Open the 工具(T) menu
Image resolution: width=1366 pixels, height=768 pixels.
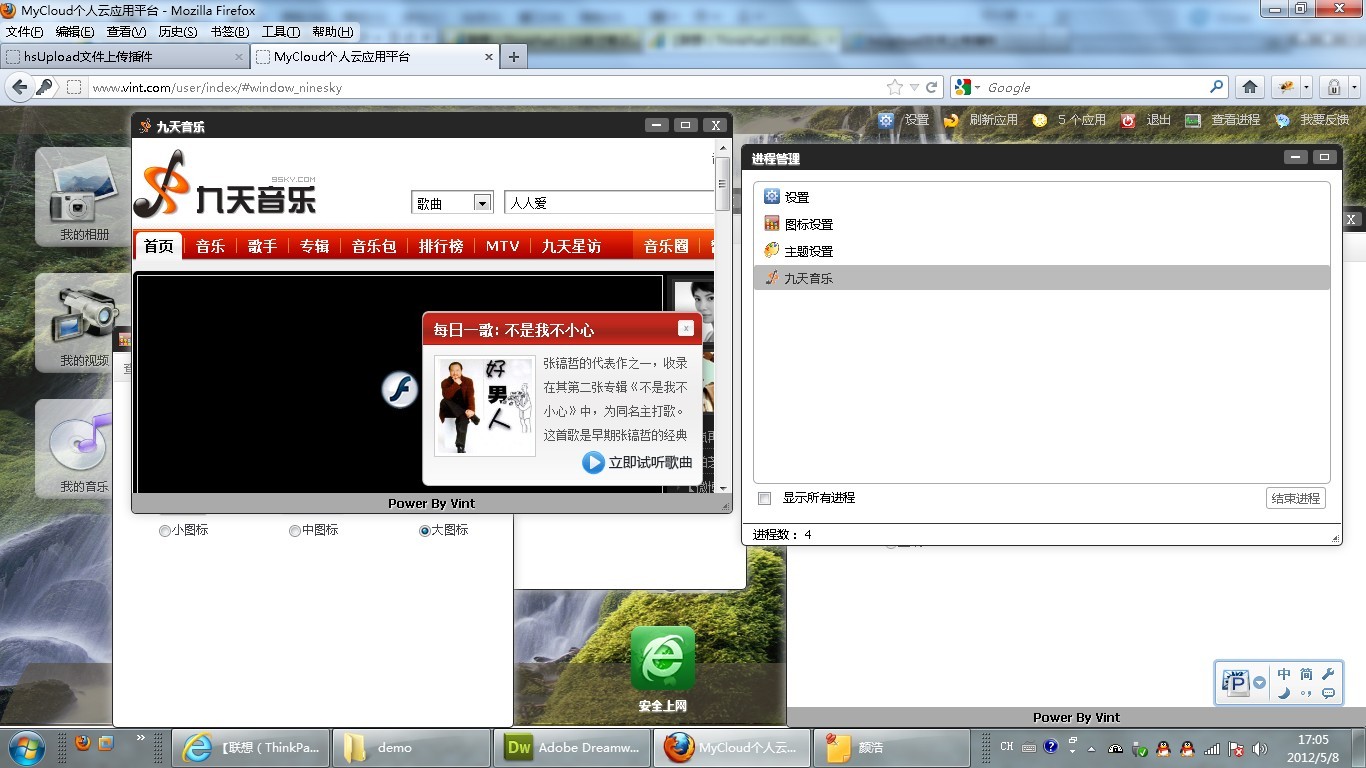(281, 32)
